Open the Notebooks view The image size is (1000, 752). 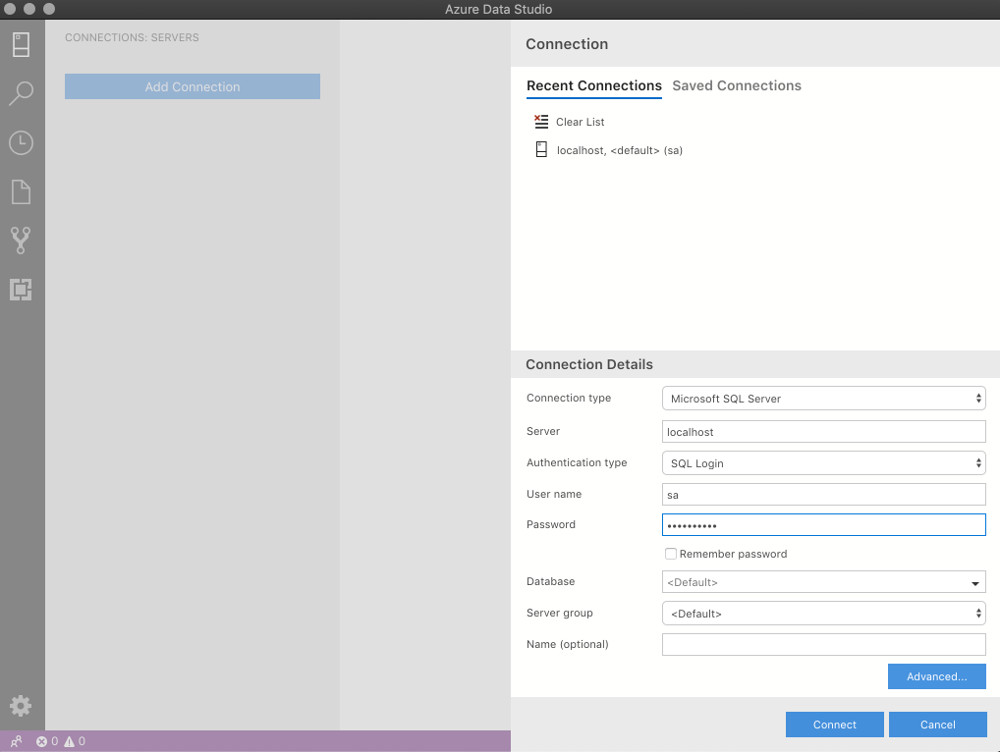click(x=21, y=190)
